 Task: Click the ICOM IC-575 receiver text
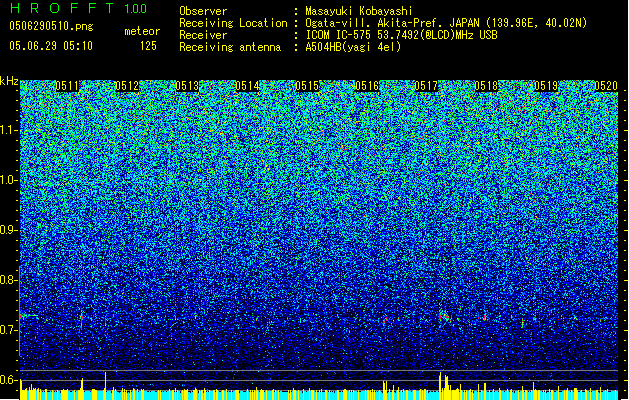click(401, 35)
